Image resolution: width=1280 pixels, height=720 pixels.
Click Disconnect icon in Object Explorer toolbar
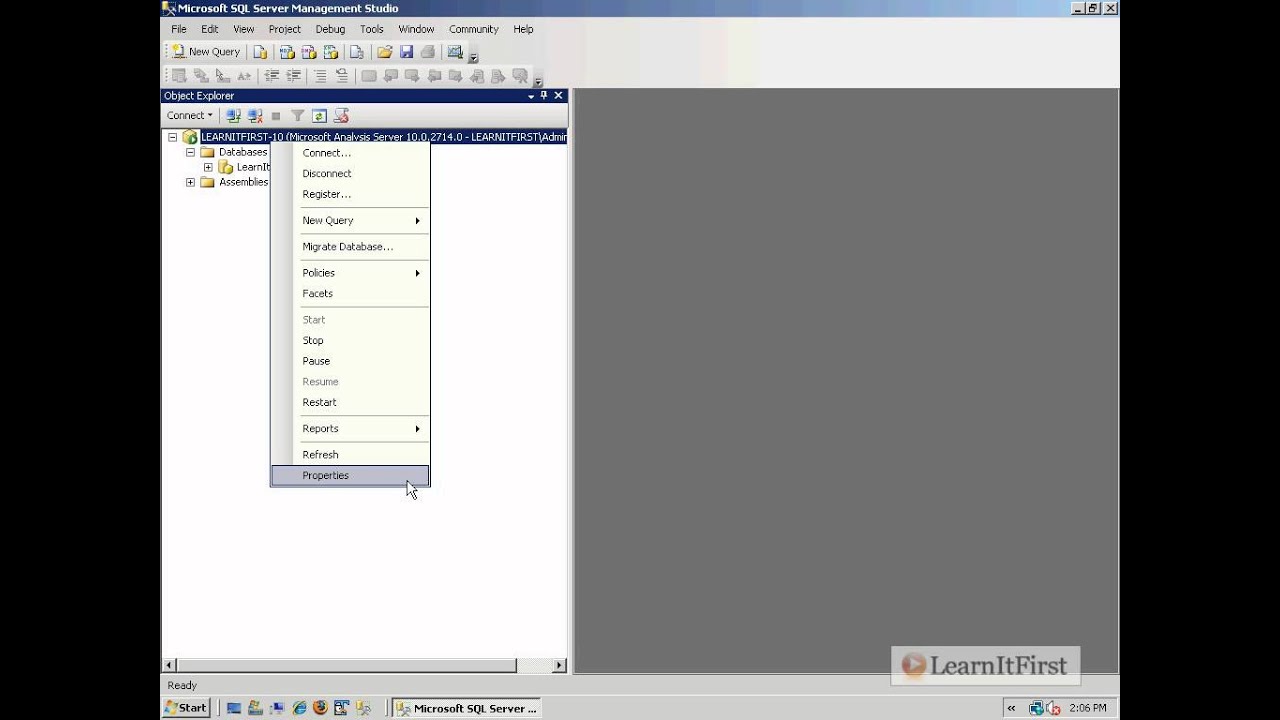click(x=255, y=116)
